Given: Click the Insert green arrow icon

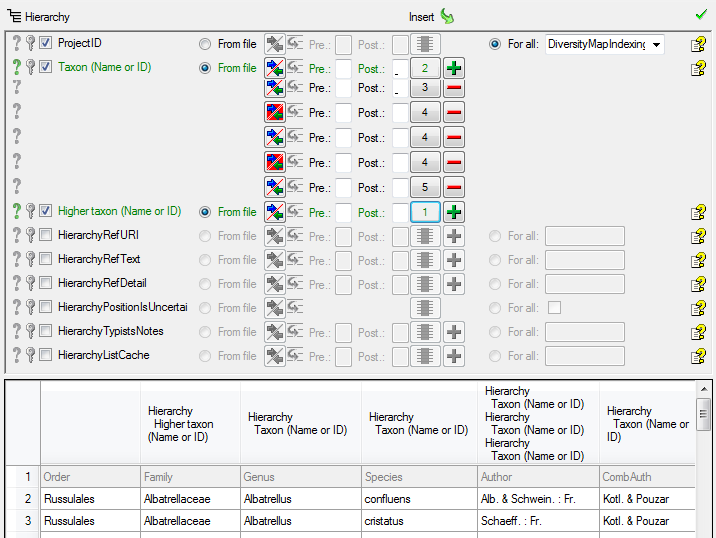Looking at the screenshot, I should click(x=447, y=16).
